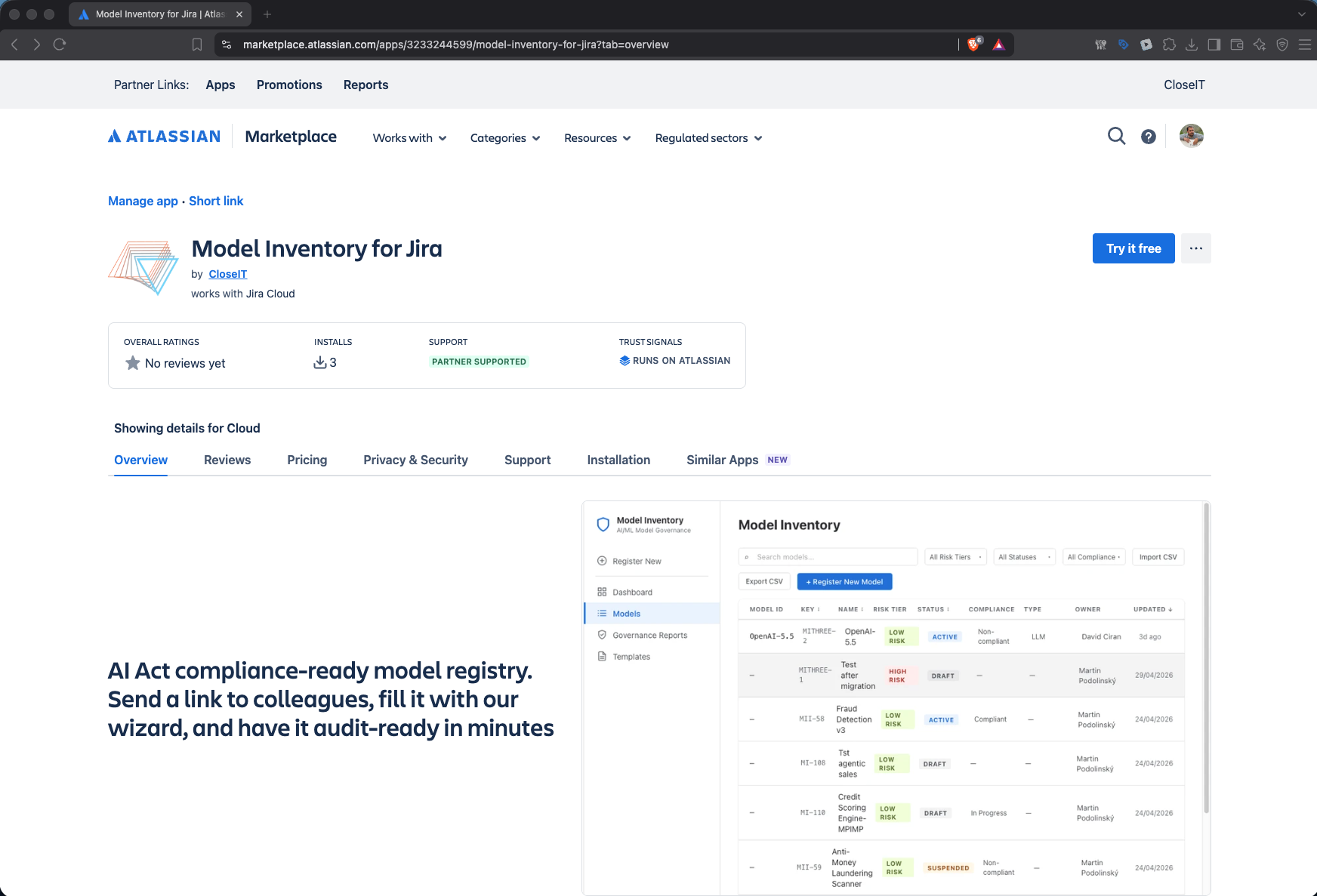The width and height of the screenshot is (1317, 896).
Task: Go forward in browser history
Action: click(x=36, y=45)
